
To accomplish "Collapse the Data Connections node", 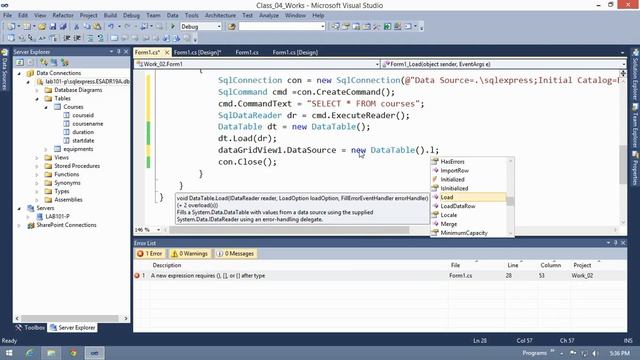I will 19,73.
